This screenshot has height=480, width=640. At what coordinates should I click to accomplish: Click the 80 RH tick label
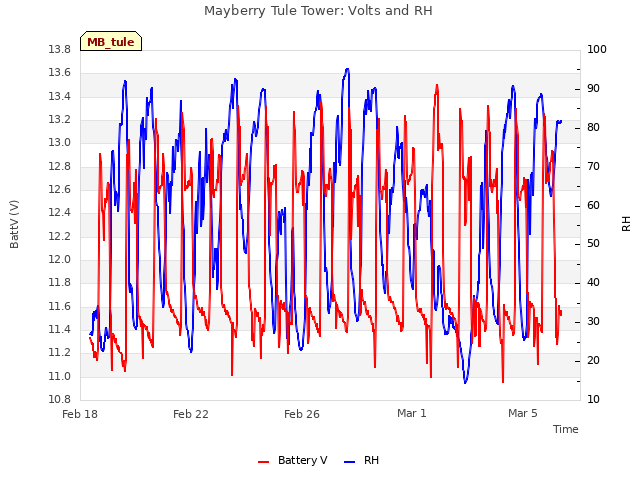click(x=593, y=127)
